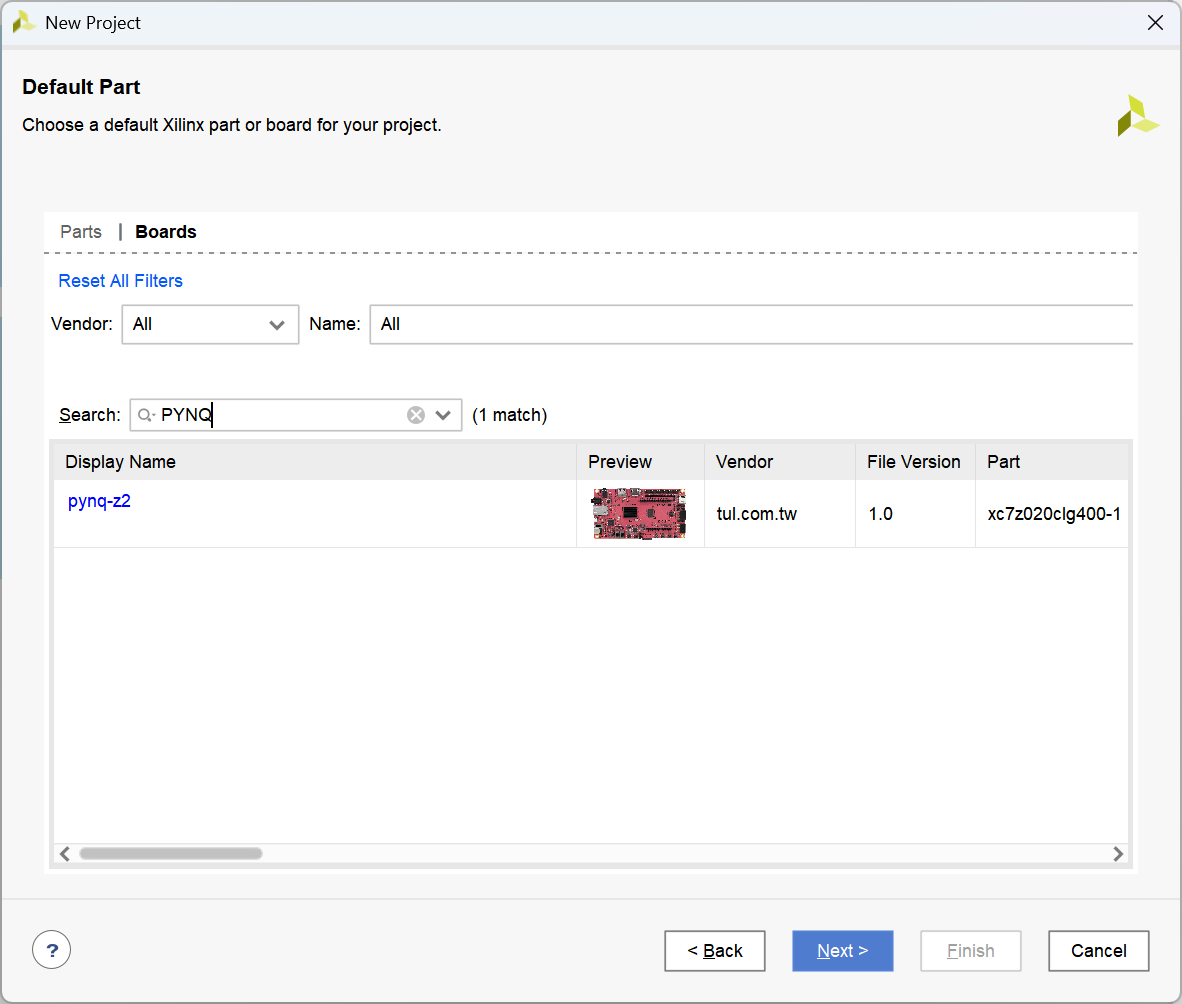Sort by Vendor column header
The width and height of the screenshot is (1182, 1004).
(779, 461)
